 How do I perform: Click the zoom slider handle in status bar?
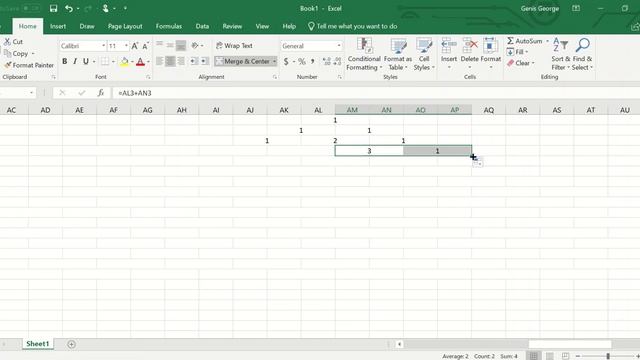[608, 356]
